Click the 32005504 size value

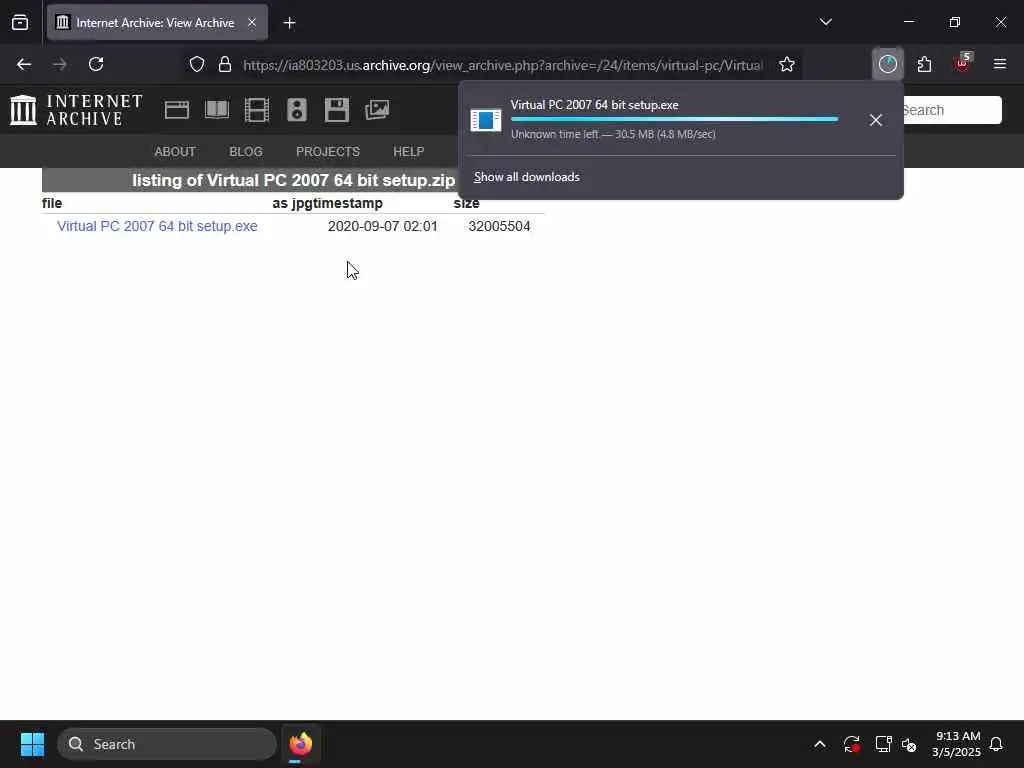pyautogui.click(x=500, y=226)
